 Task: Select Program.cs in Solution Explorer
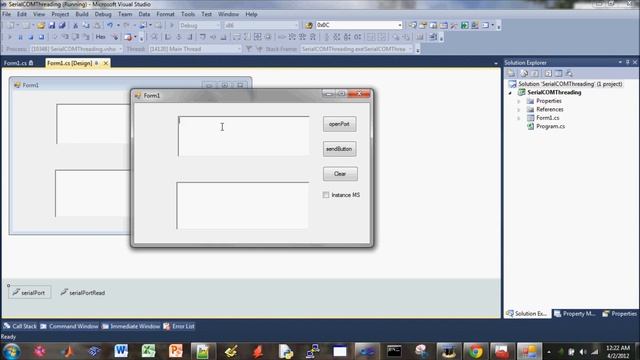[x=550, y=127]
